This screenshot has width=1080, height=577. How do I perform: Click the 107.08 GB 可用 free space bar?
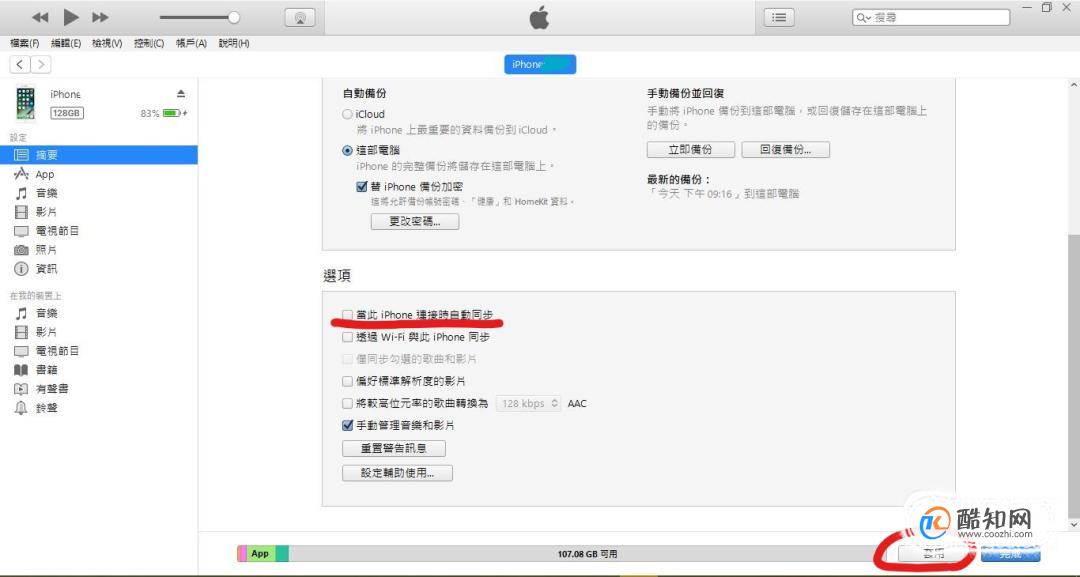[588, 554]
